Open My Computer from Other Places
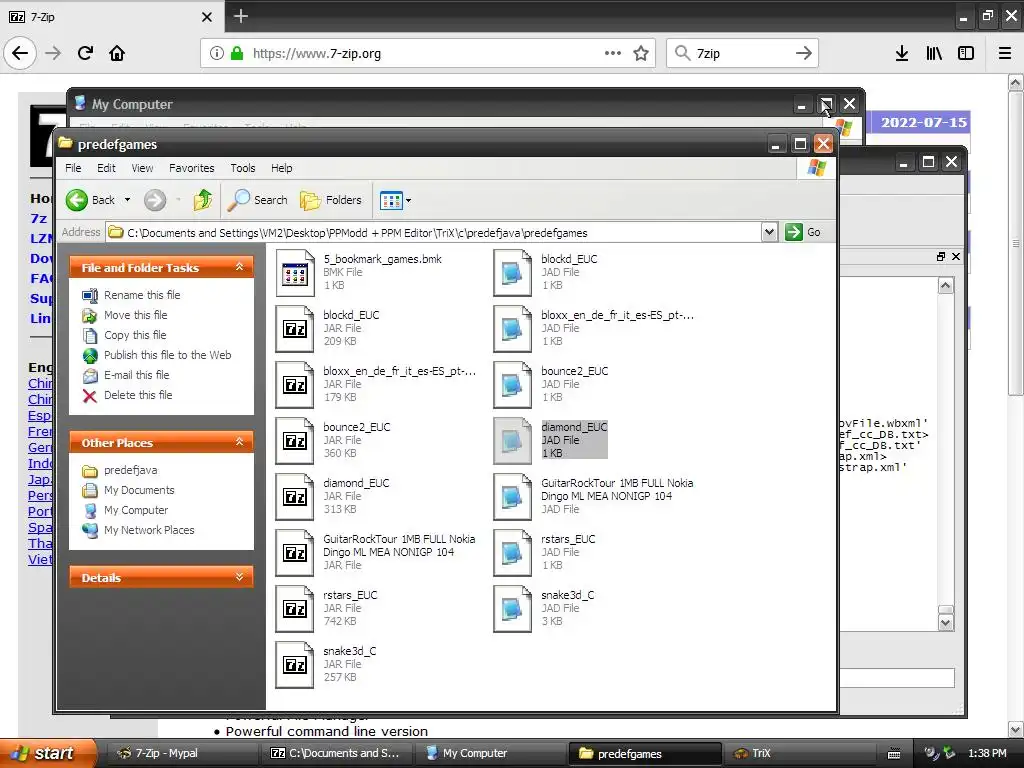1024x768 pixels. tap(136, 510)
